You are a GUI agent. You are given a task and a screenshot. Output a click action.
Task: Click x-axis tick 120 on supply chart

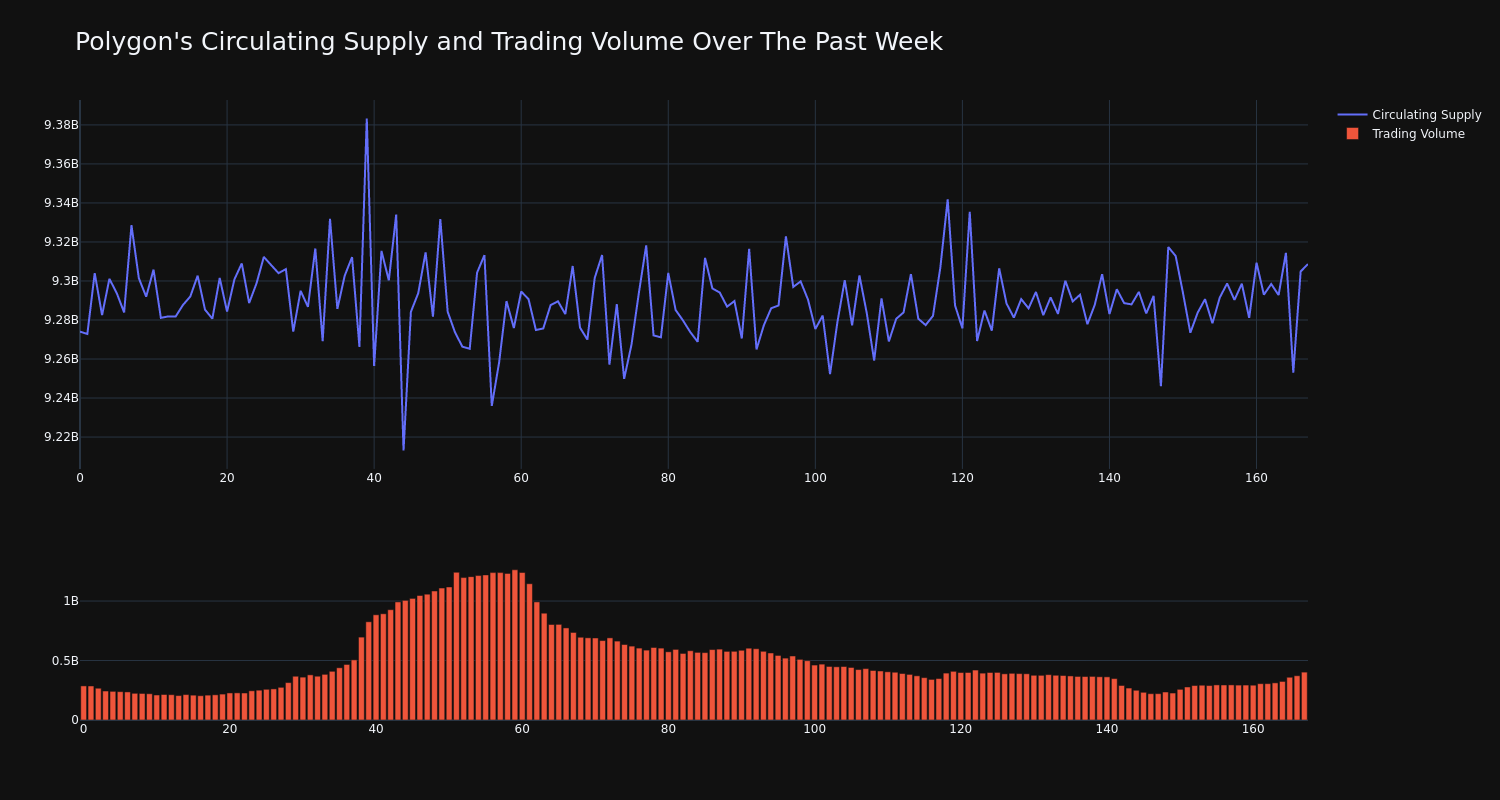point(962,478)
